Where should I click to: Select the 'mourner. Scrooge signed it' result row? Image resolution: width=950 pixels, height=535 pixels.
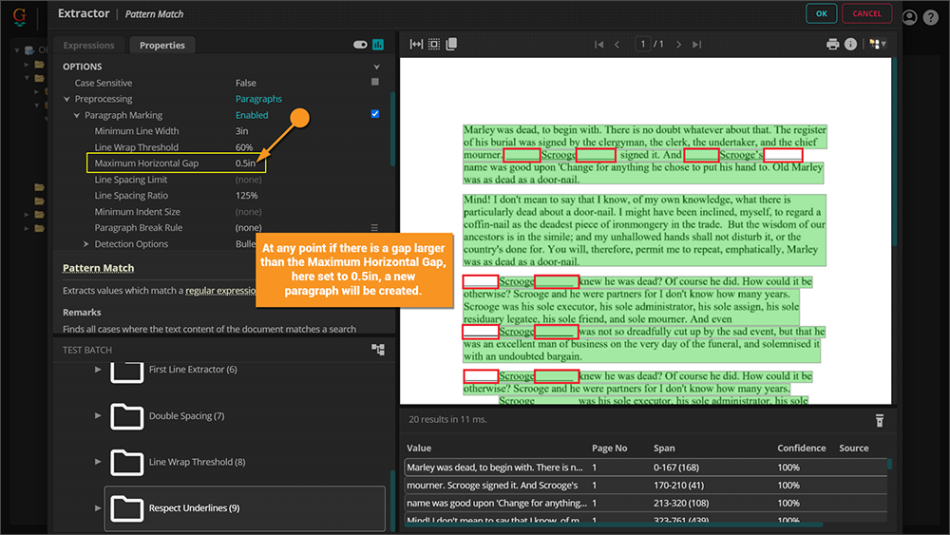pyautogui.click(x=645, y=485)
